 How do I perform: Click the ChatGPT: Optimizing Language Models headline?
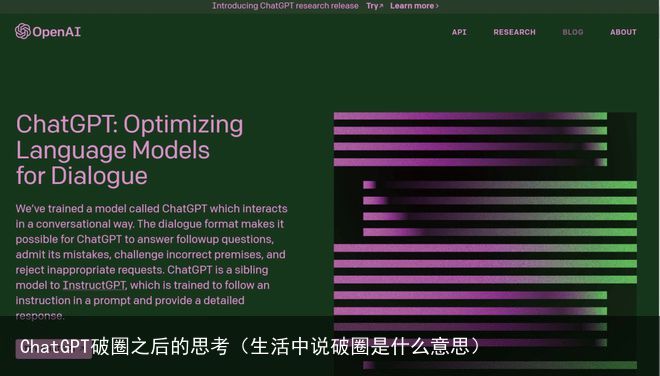coord(129,150)
